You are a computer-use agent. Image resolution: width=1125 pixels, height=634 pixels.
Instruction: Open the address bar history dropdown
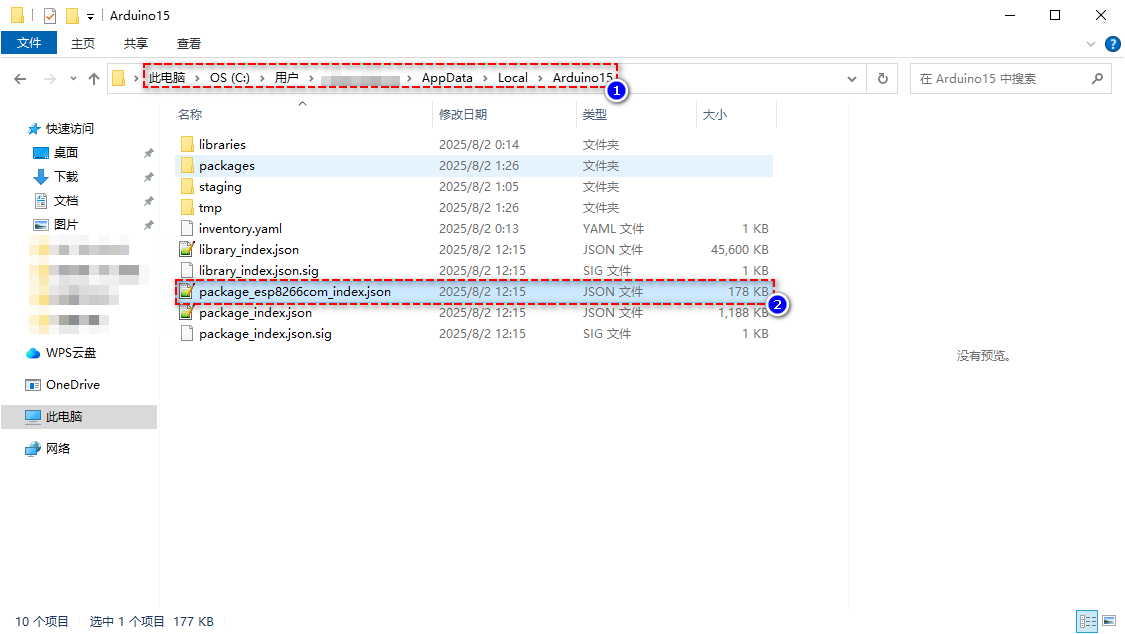coord(852,79)
